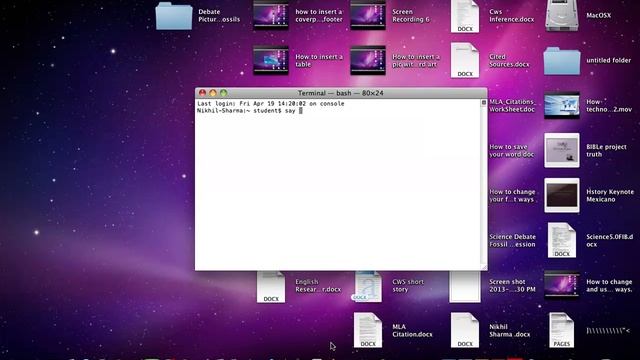Click the Terminal window title bar
Screen dimensions: 640x360
341,93
